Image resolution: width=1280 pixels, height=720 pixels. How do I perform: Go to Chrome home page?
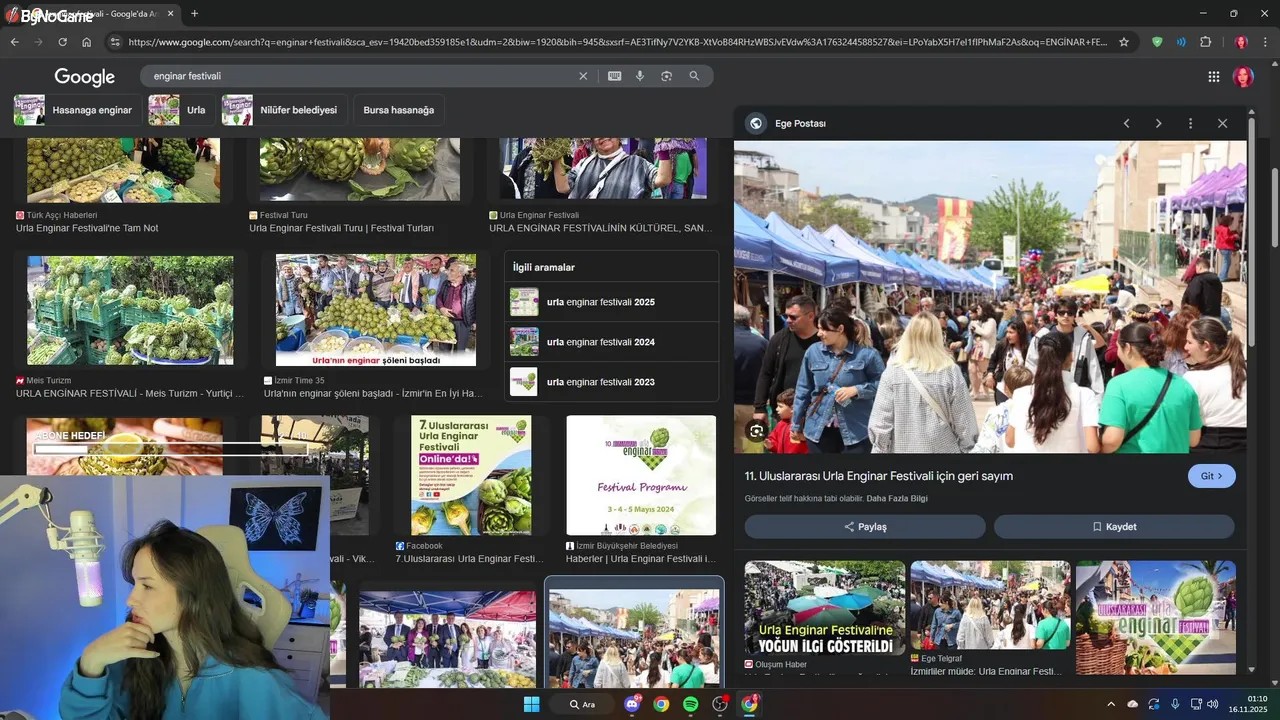[86, 42]
